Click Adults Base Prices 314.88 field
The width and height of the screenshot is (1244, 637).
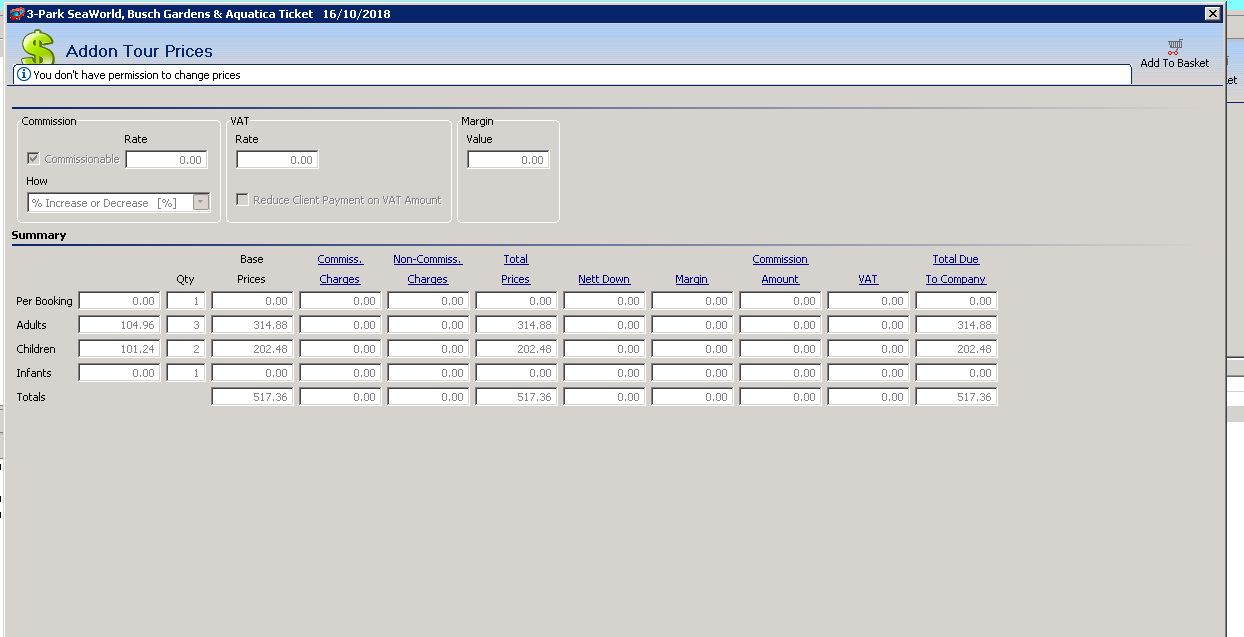pos(252,325)
